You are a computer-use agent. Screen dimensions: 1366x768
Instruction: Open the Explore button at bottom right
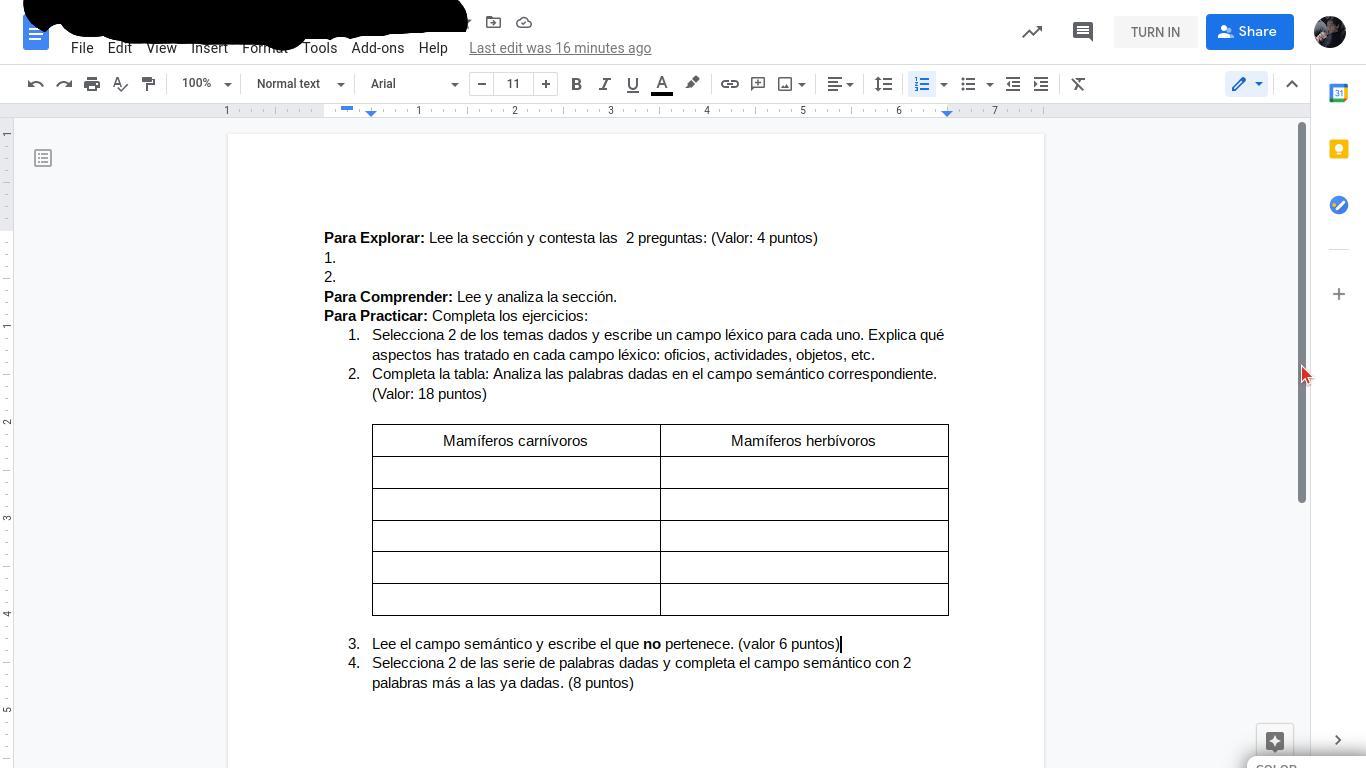click(1275, 741)
